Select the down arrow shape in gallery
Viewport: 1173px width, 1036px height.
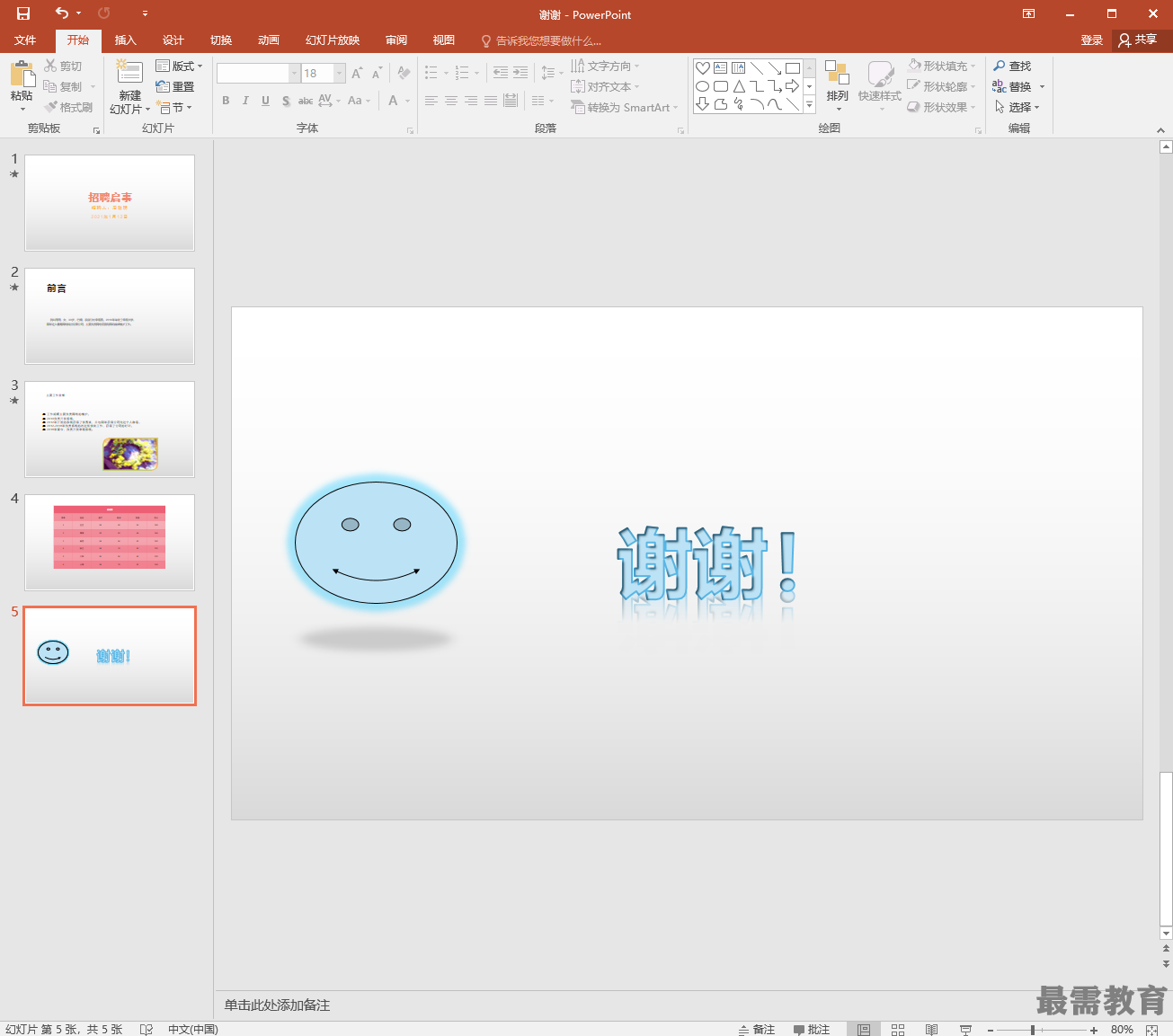(x=703, y=104)
